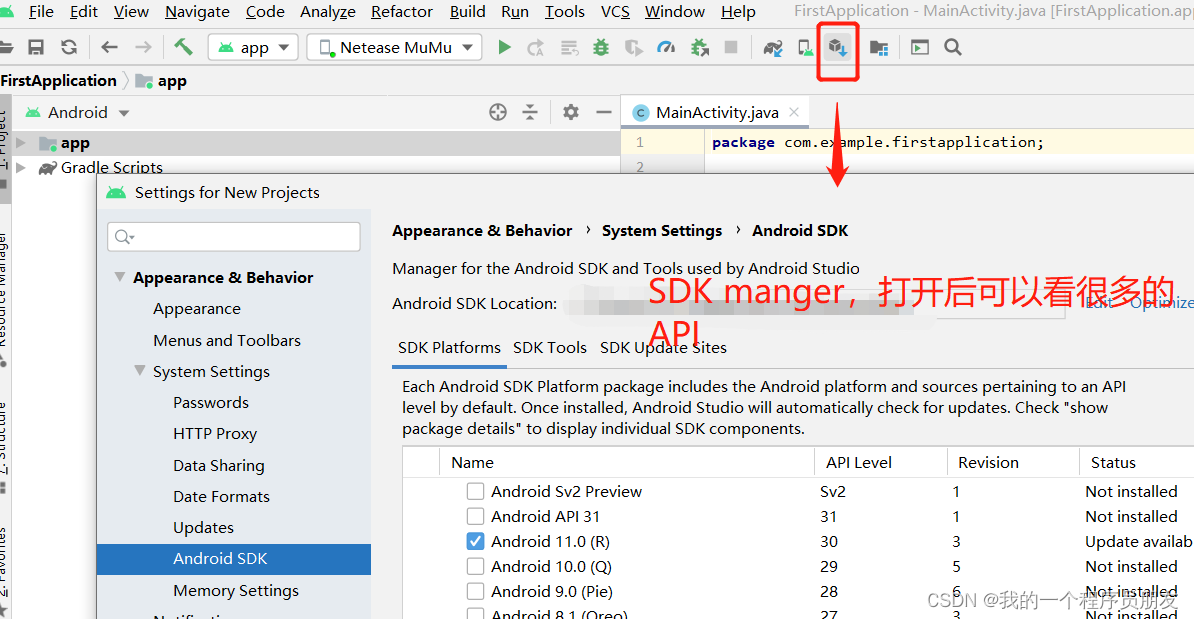Open the Refactor menu

[x=401, y=11]
